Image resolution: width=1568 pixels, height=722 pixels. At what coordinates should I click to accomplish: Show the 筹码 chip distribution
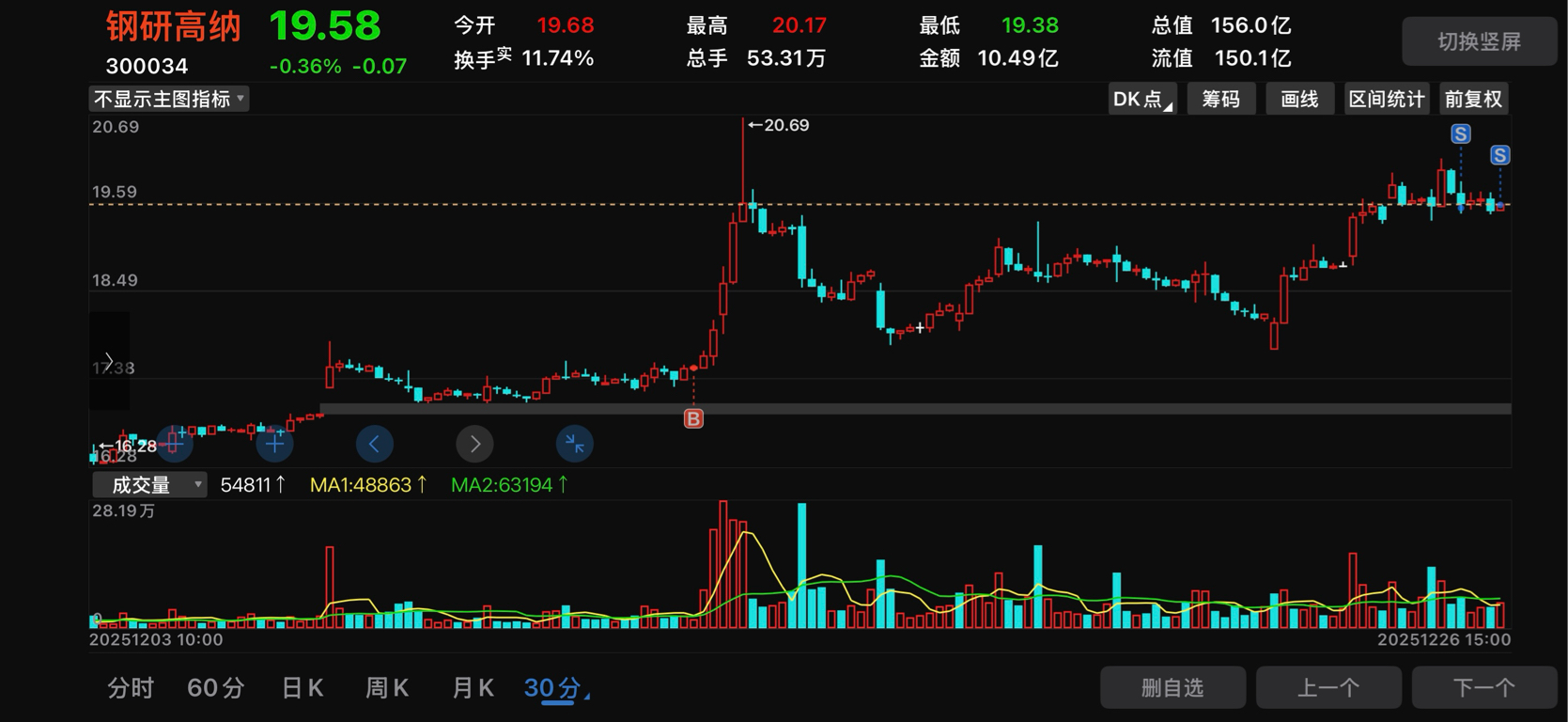pos(1221,99)
